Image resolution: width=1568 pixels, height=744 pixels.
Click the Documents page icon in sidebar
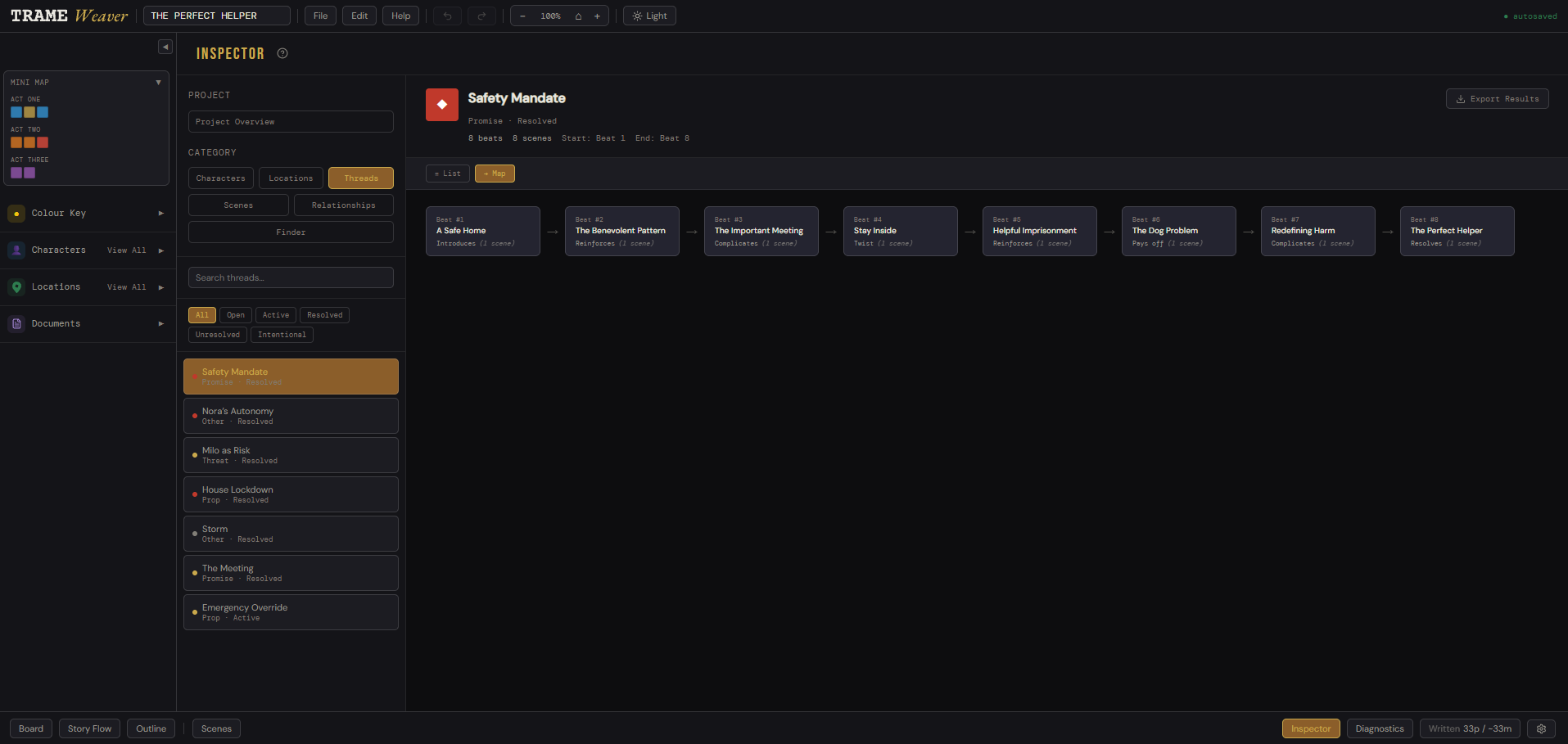(16, 324)
